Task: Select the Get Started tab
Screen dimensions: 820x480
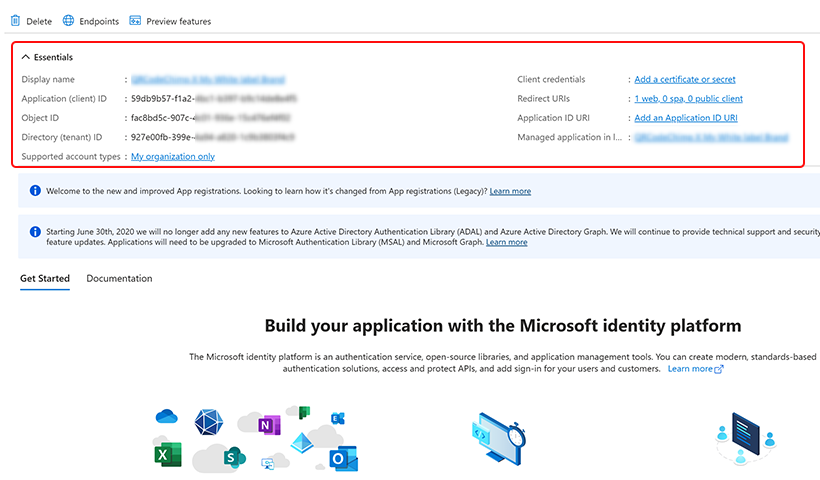Action: click(45, 279)
